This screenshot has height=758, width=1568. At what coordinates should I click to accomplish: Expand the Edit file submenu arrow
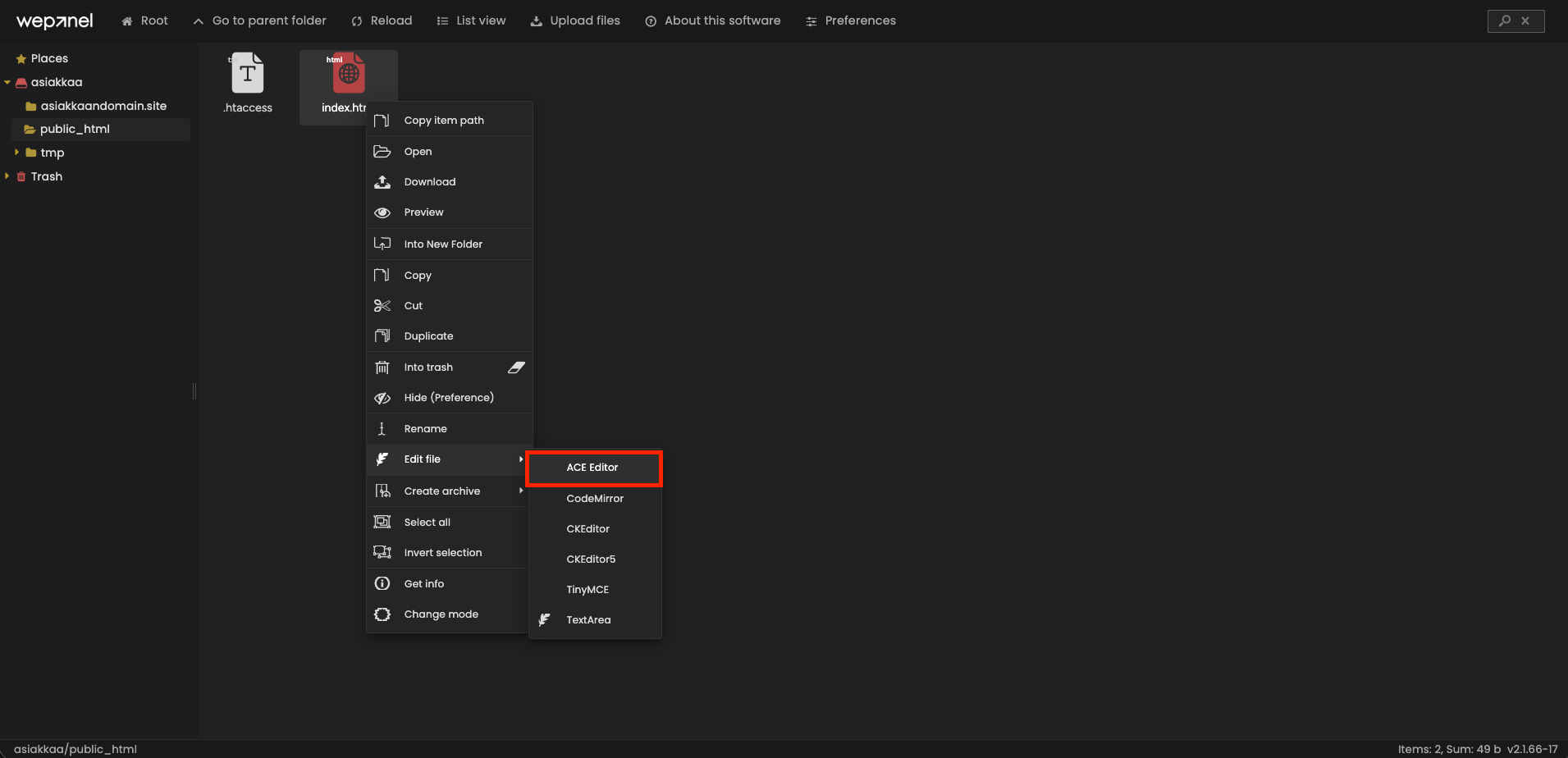click(x=521, y=459)
